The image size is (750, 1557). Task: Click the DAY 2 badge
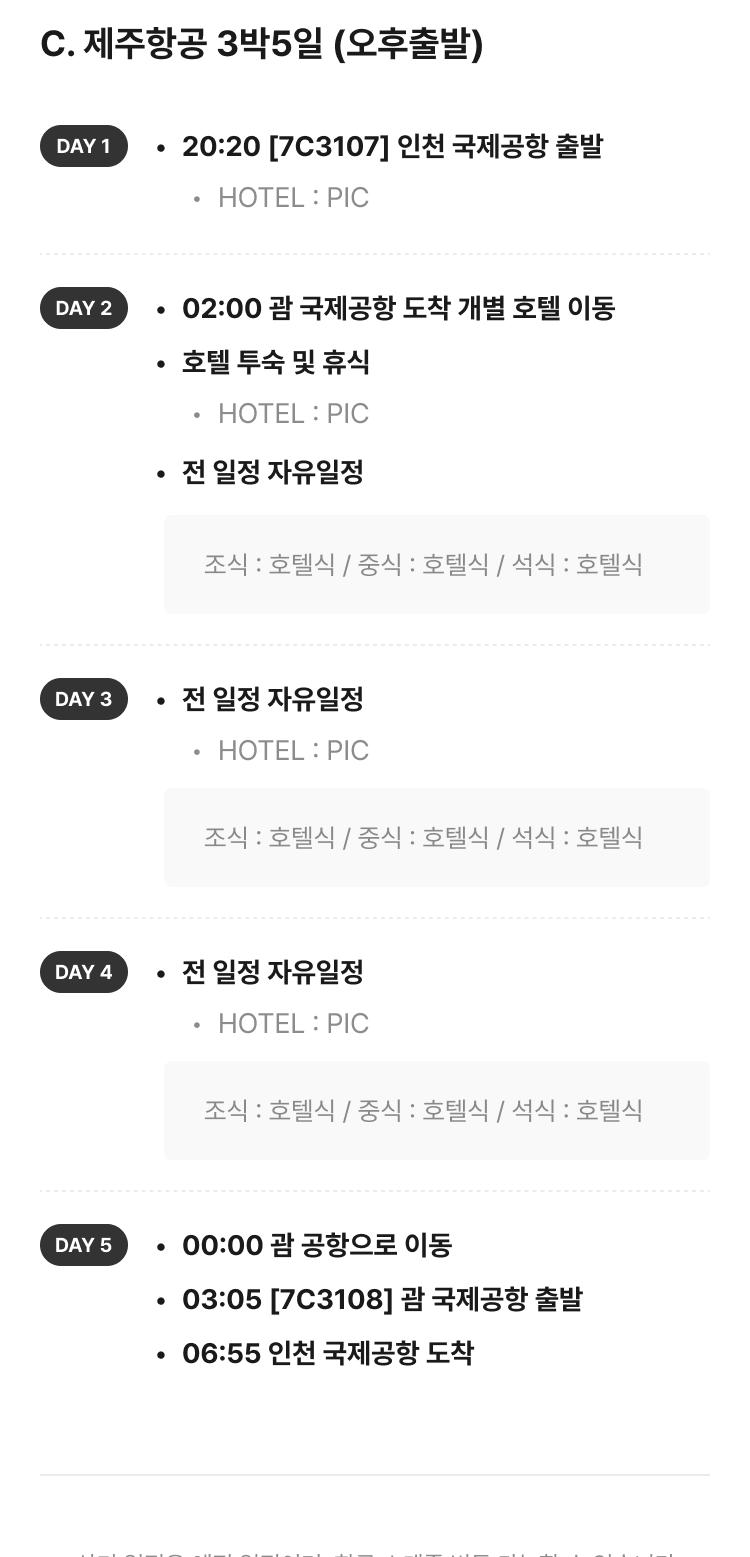(x=84, y=308)
